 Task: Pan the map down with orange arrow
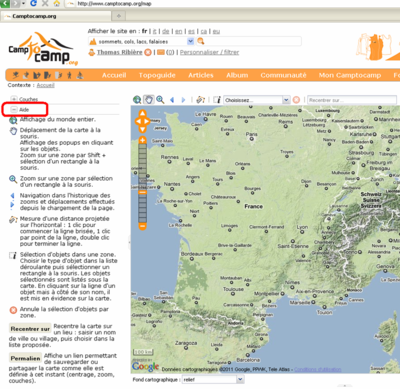point(142,129)
